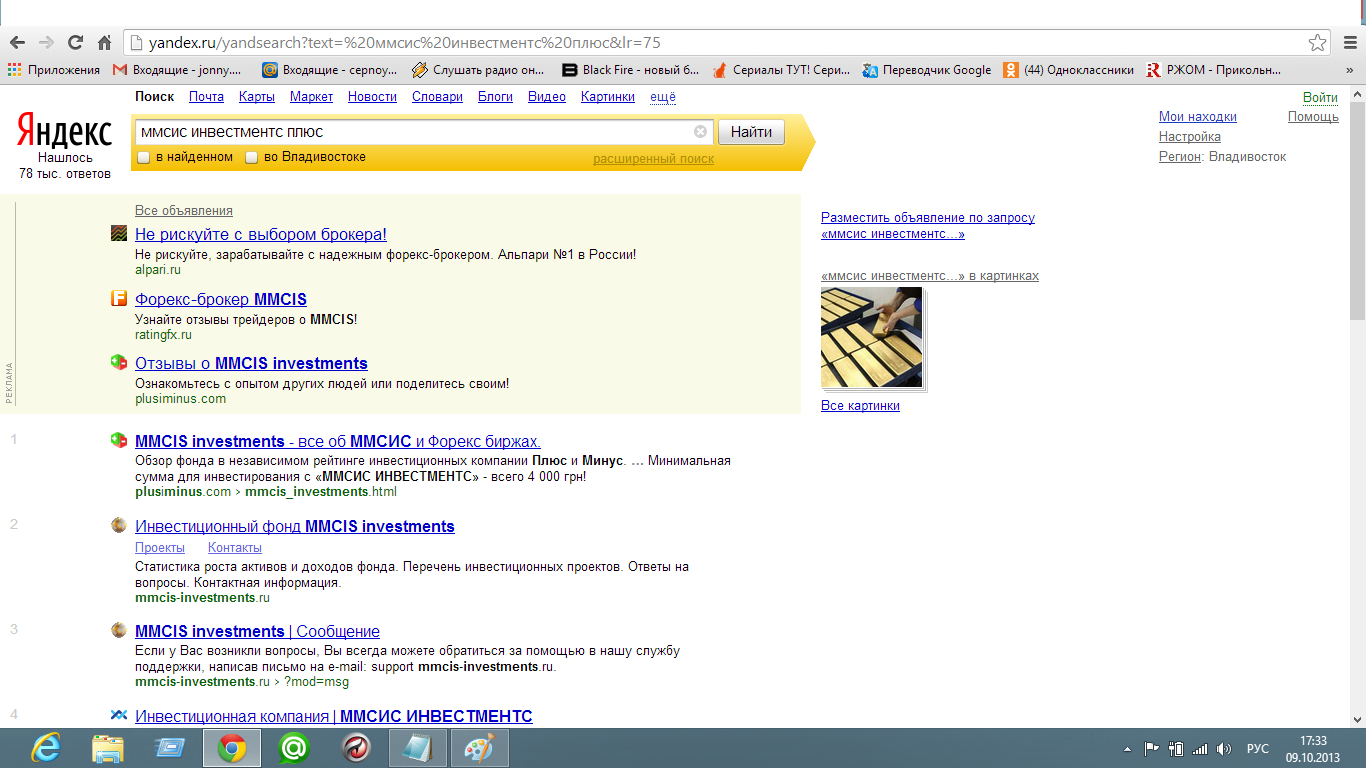The width and height of the screenshot is (1366, 768).
Task: Click the Яндекс logo
Action: [64, 132]
